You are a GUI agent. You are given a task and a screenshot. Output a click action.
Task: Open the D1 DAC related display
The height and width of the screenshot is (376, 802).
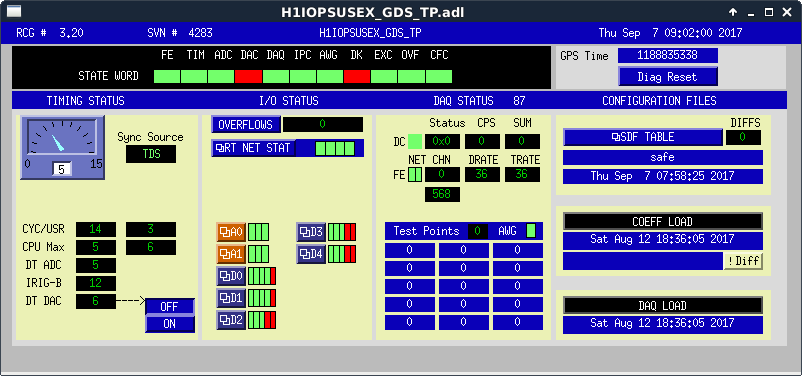tap(231, 298)
